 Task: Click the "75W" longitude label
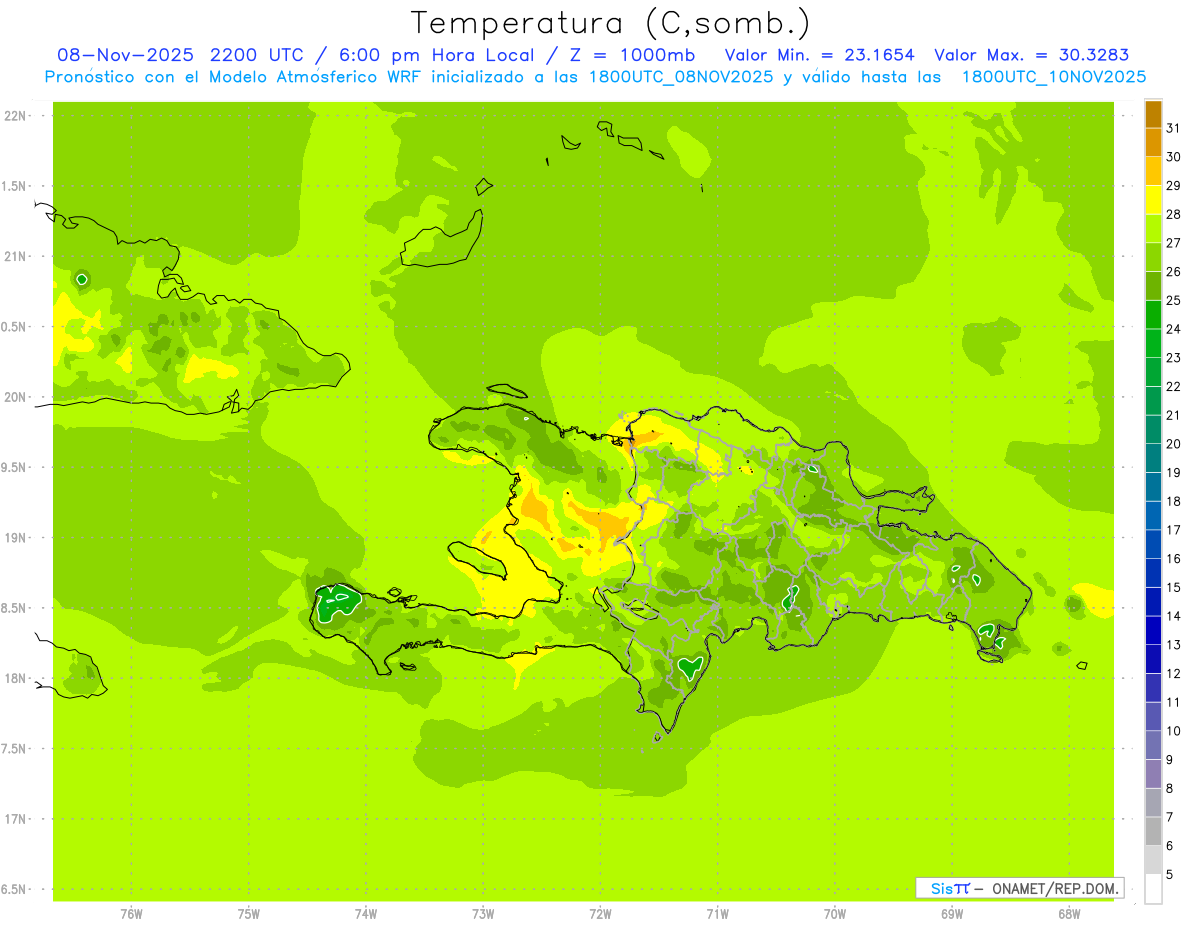coord(249,913)
